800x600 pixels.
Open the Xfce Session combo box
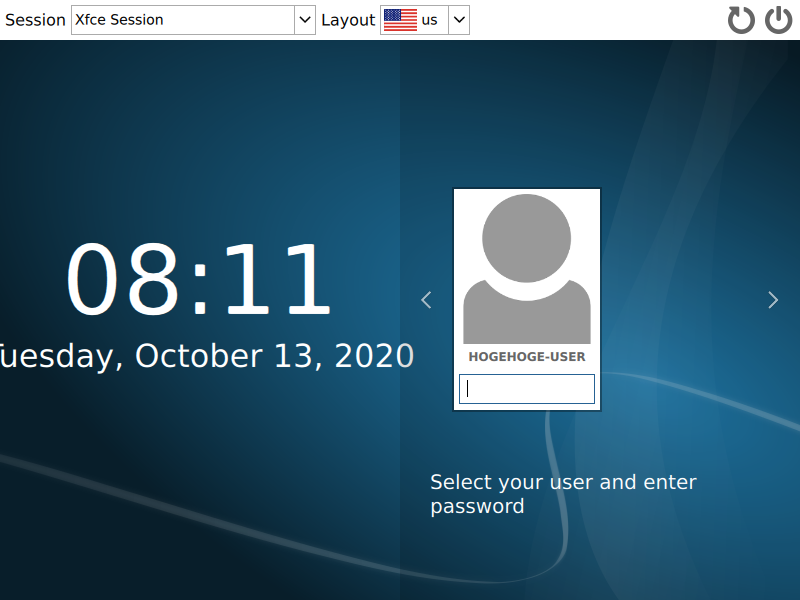pyautogui.click(x=193, y=20)
